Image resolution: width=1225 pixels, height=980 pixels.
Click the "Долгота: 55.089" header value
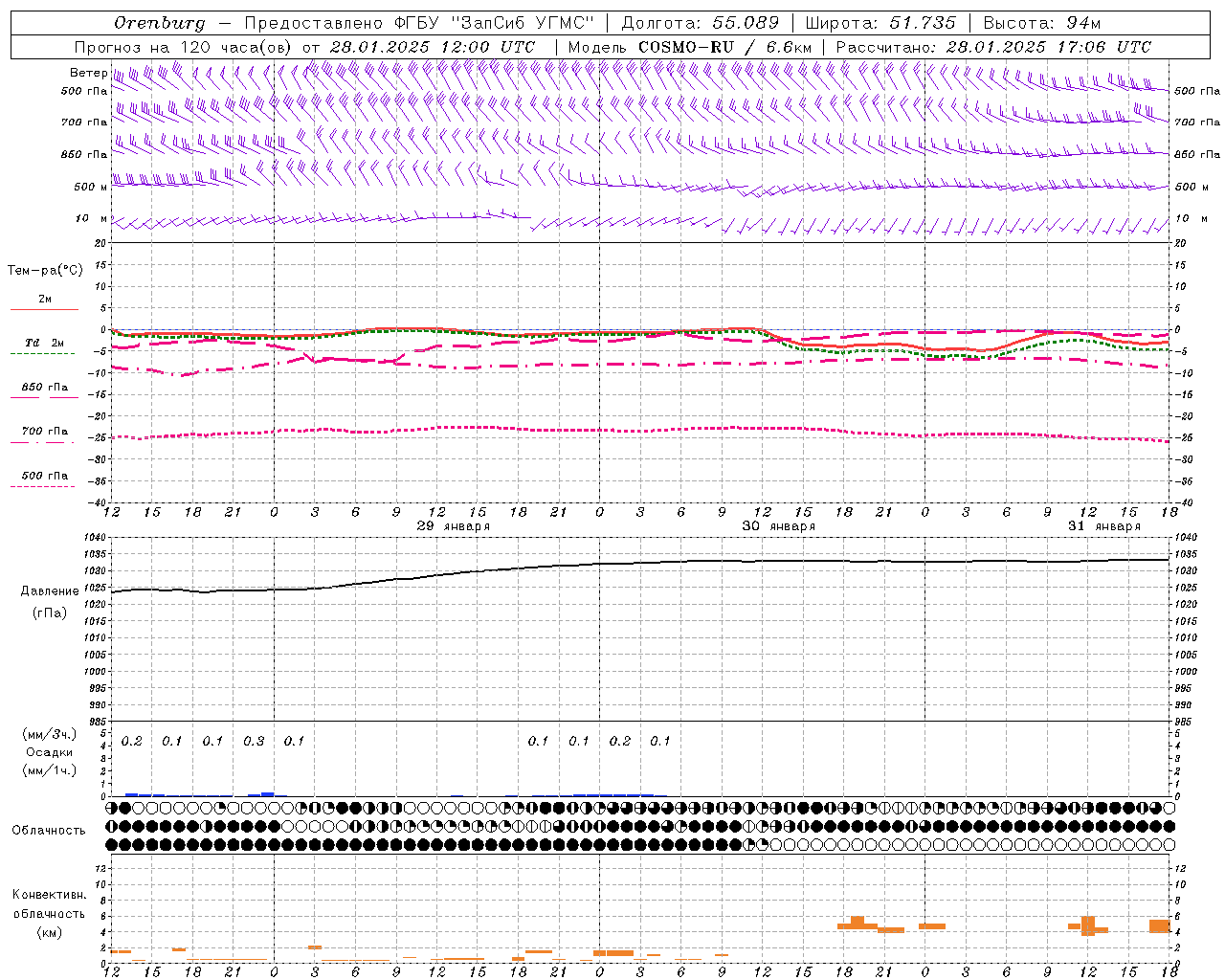point(701,23)
